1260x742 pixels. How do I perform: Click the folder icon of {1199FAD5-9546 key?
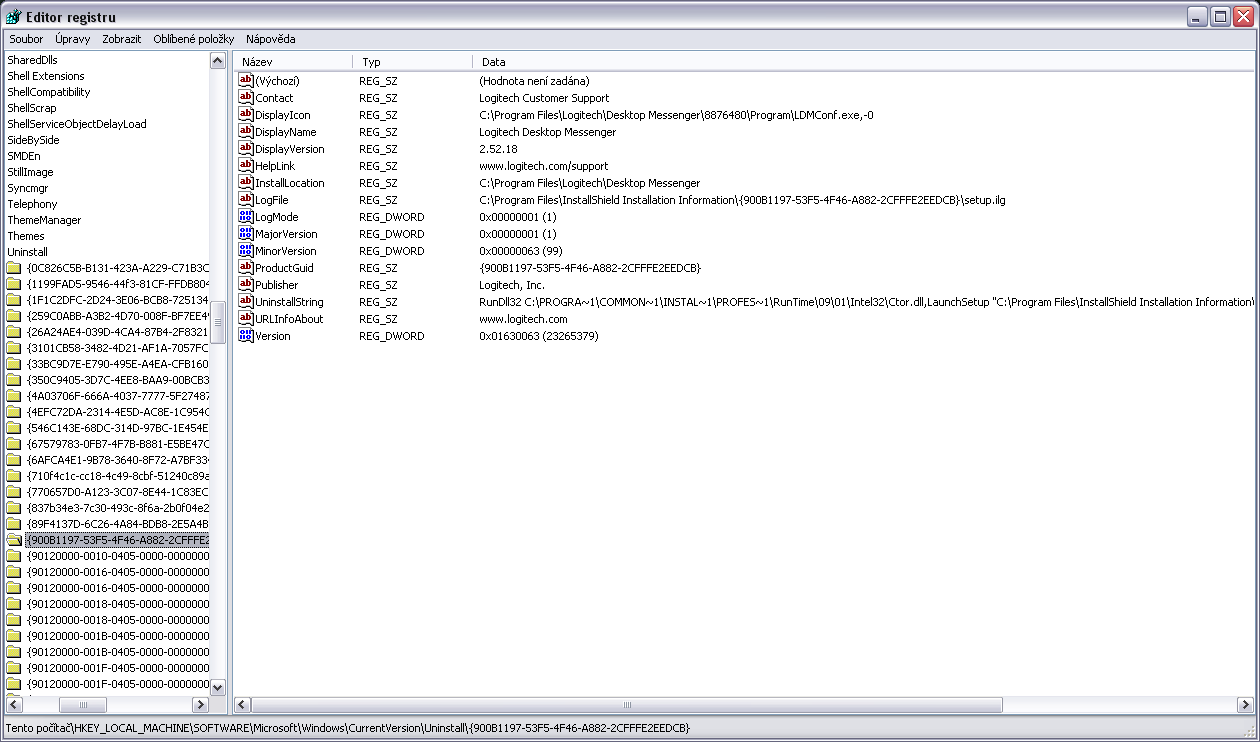[x=14, y=284]
